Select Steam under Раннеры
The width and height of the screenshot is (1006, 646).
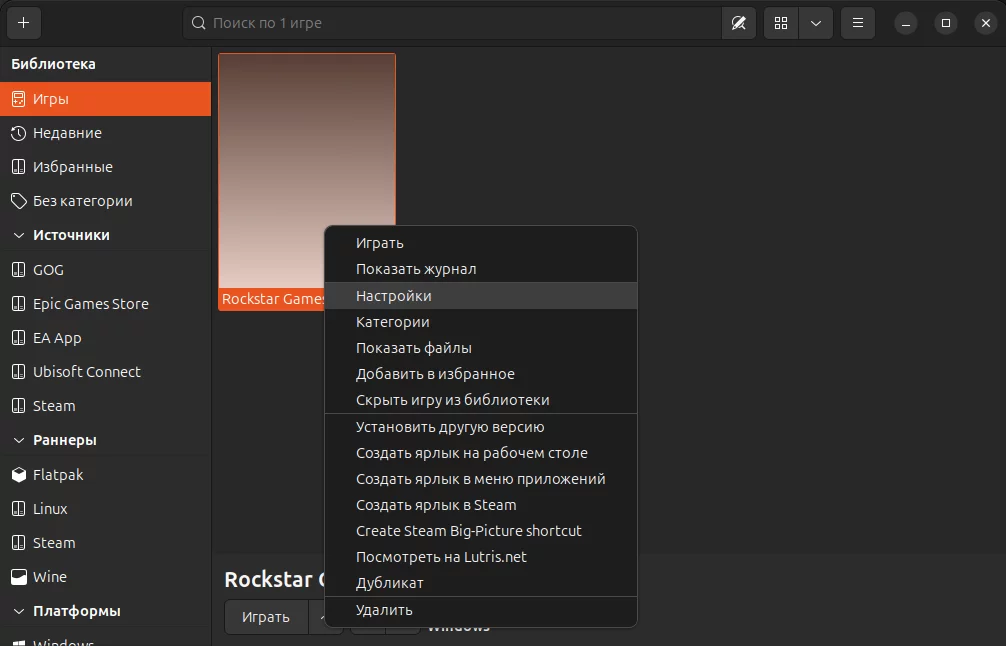(x=105, y=543)
